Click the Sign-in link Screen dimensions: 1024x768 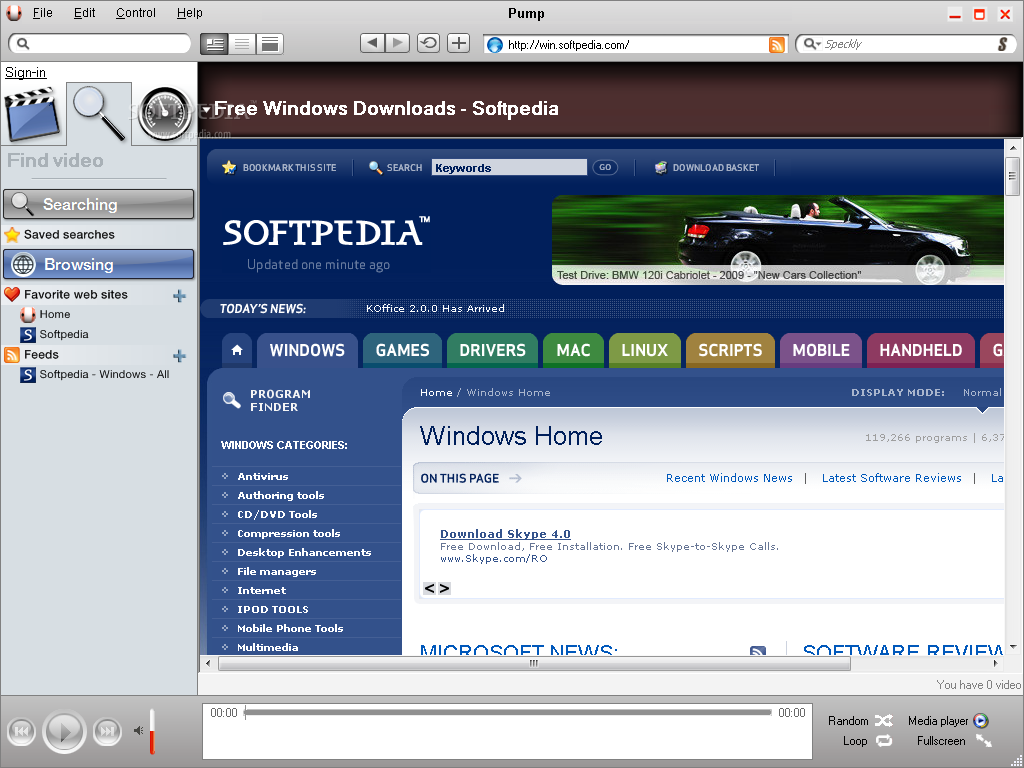pyautogui.click(x=25, y=72)
